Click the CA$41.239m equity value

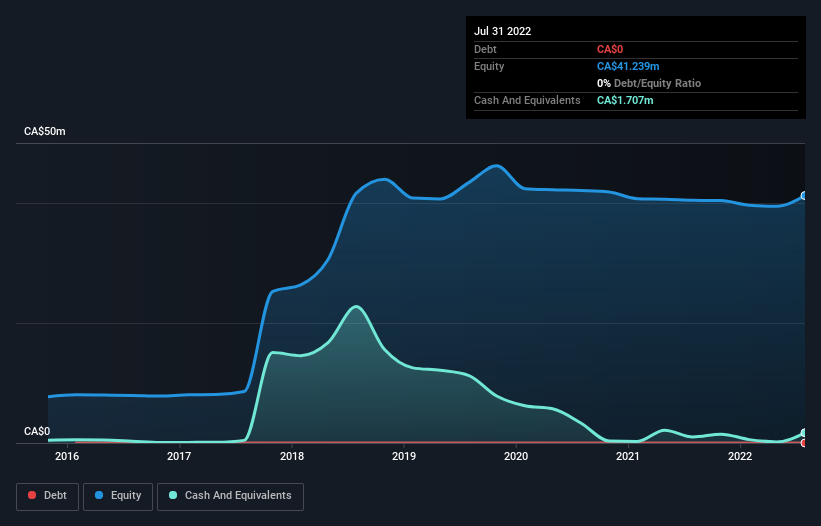click(628, 66)
